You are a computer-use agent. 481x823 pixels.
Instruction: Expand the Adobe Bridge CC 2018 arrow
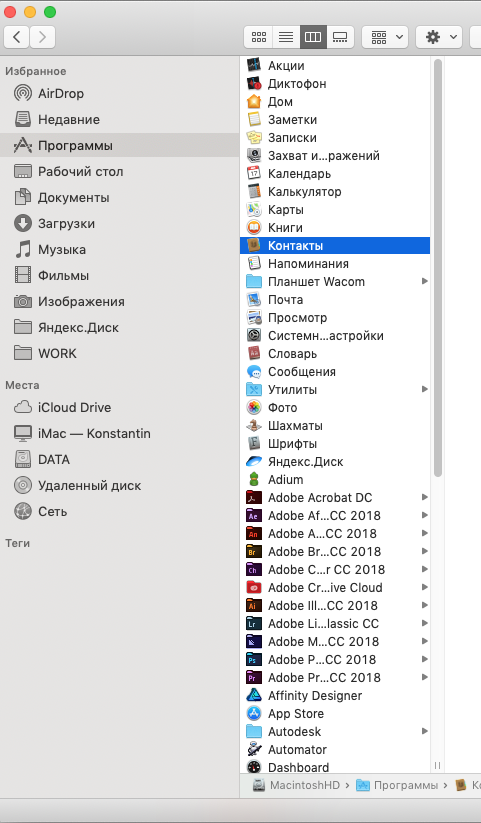[424, 551]
